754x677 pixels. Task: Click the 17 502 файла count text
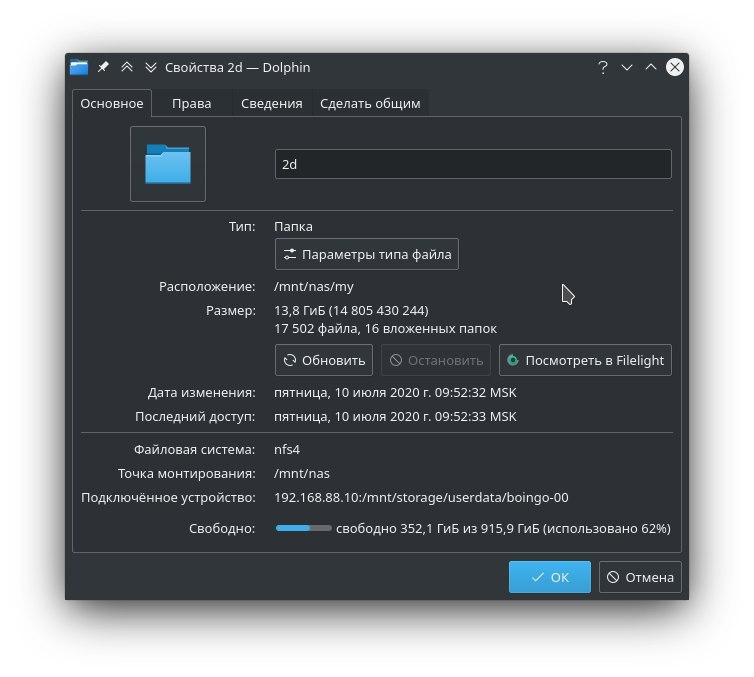click(x=386, y=329)
